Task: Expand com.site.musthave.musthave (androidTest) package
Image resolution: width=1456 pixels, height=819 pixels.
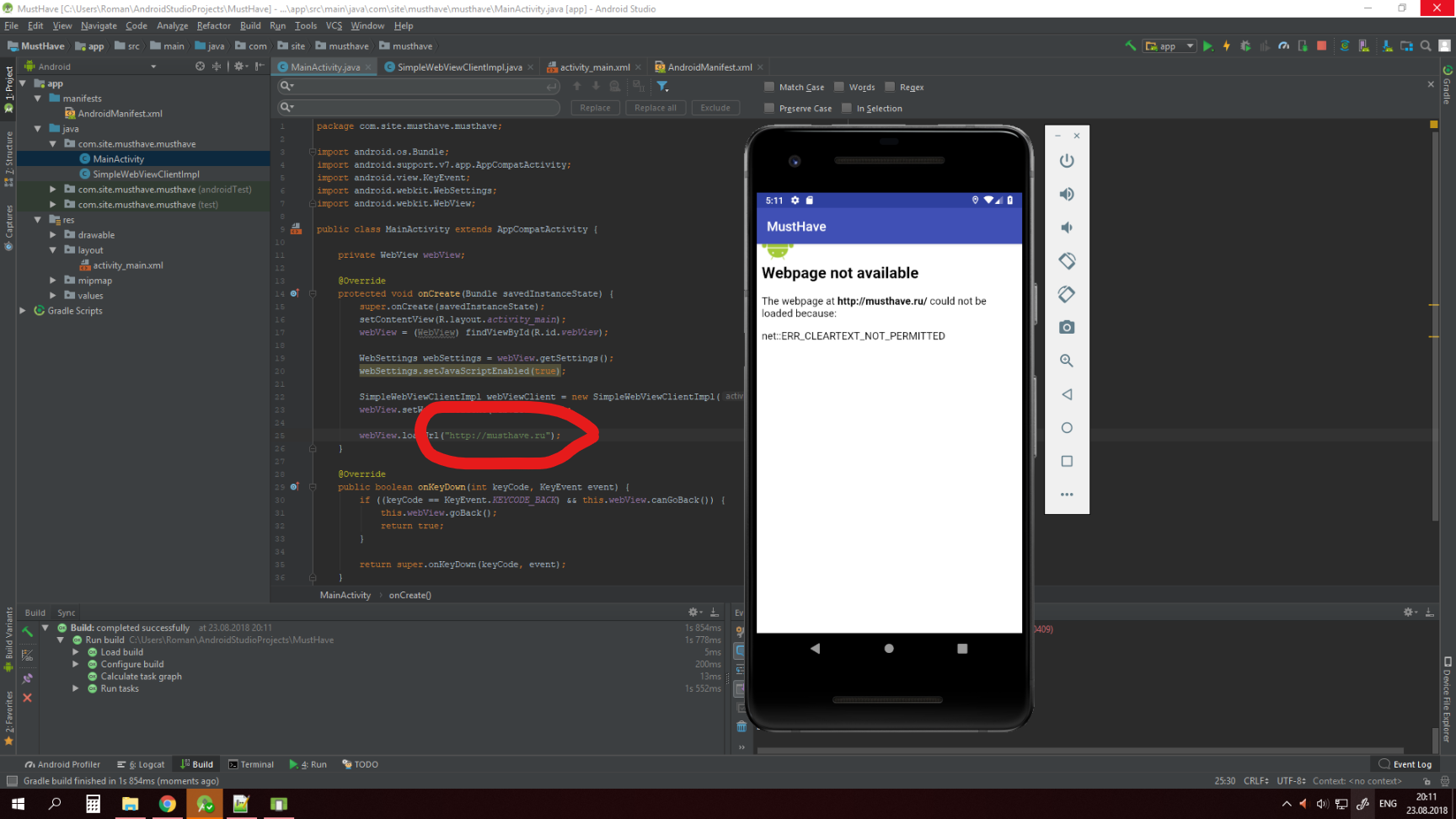Action: click(53, 190)
